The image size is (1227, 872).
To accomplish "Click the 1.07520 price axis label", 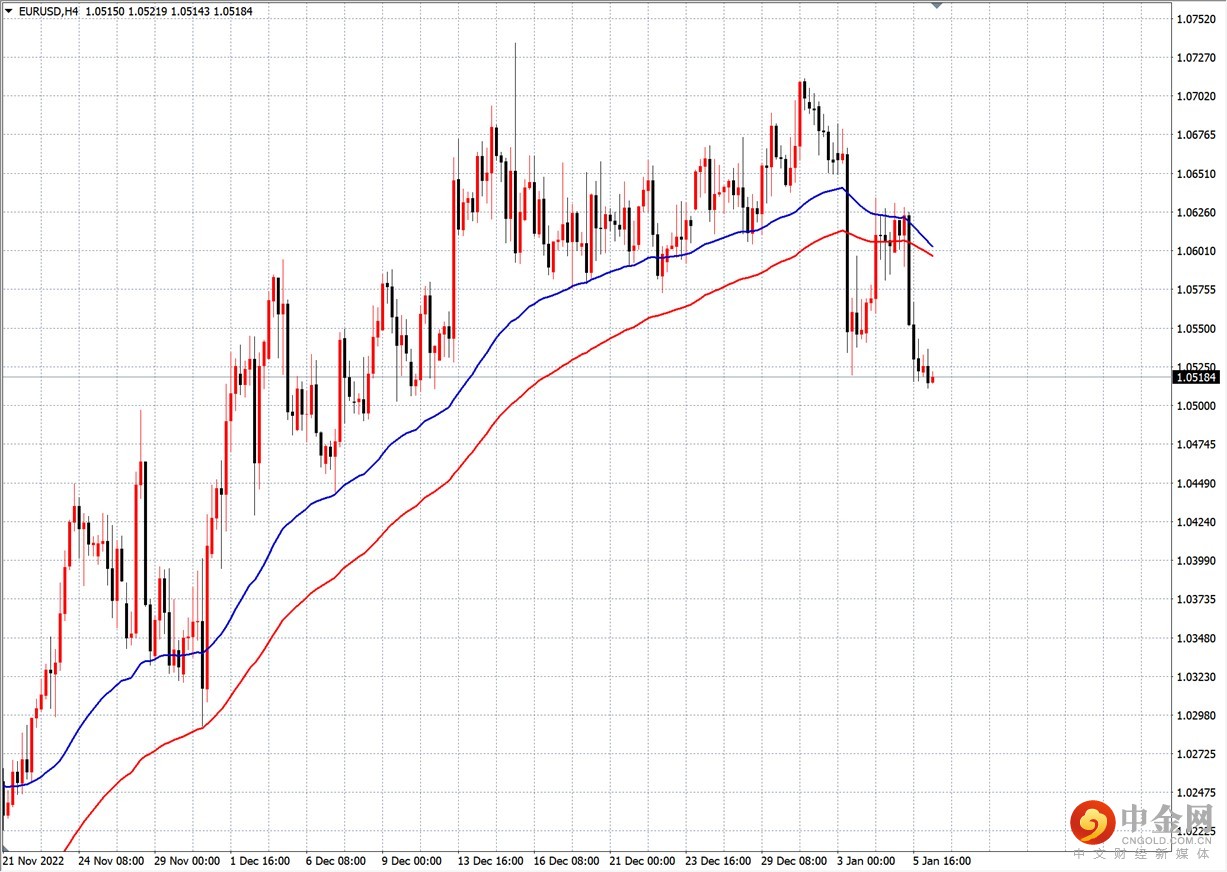I will 1196,19.
